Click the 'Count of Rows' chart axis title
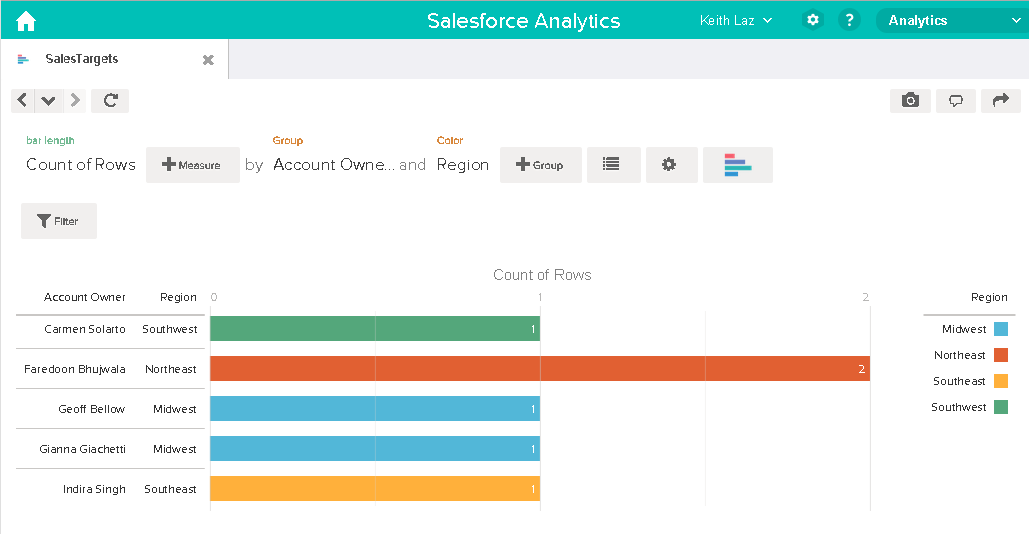 click(x=542, y=275)
